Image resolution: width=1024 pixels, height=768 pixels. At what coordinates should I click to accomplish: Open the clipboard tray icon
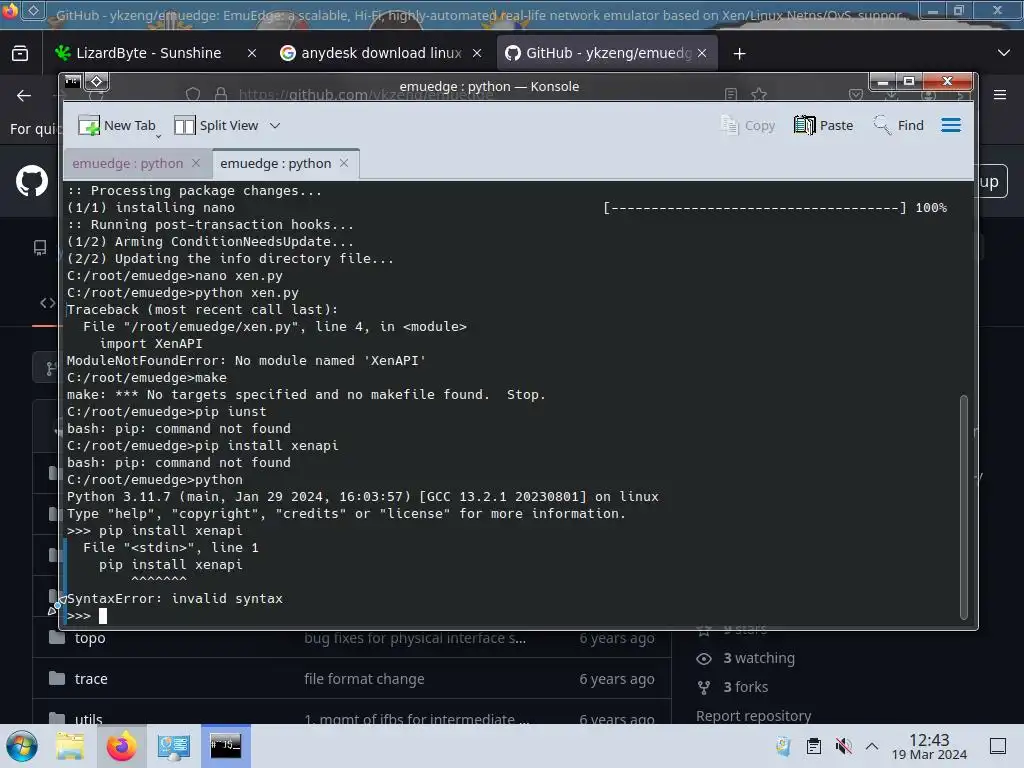pyautogui.click(x=814, y=746)
